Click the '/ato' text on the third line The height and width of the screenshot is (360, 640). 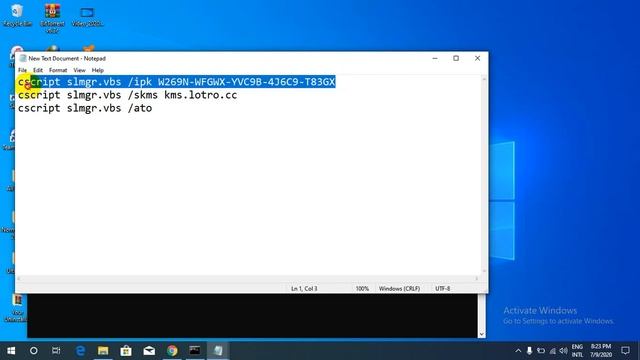point(140,108)
